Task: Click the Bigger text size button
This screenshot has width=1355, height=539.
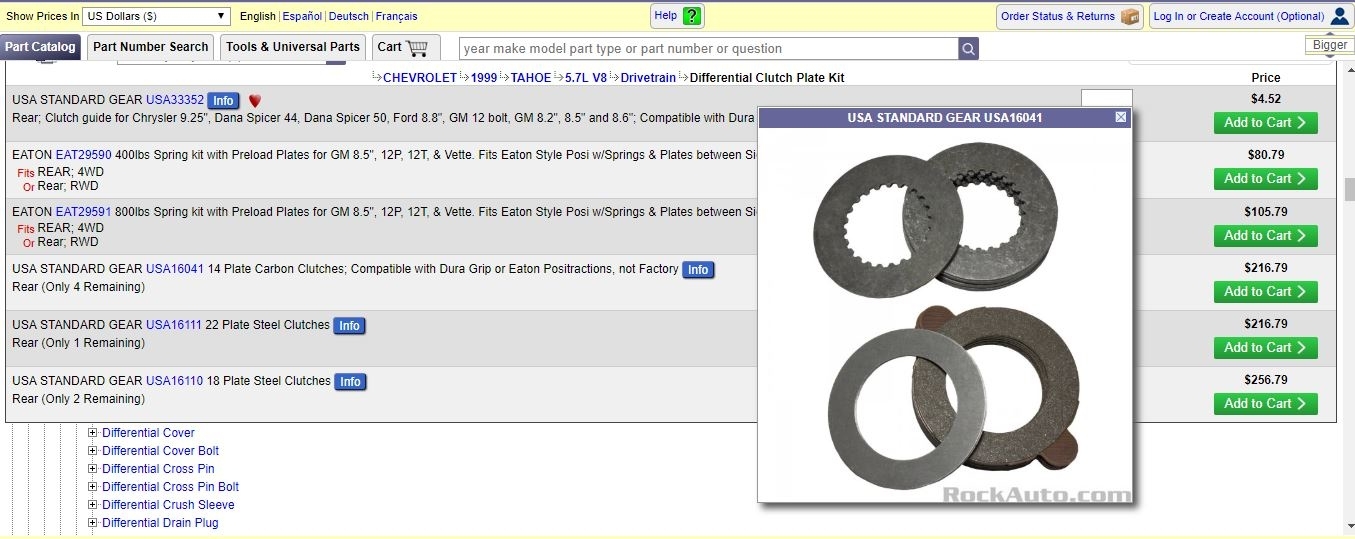Action: pyautogui.click(x=1329, y=45)
